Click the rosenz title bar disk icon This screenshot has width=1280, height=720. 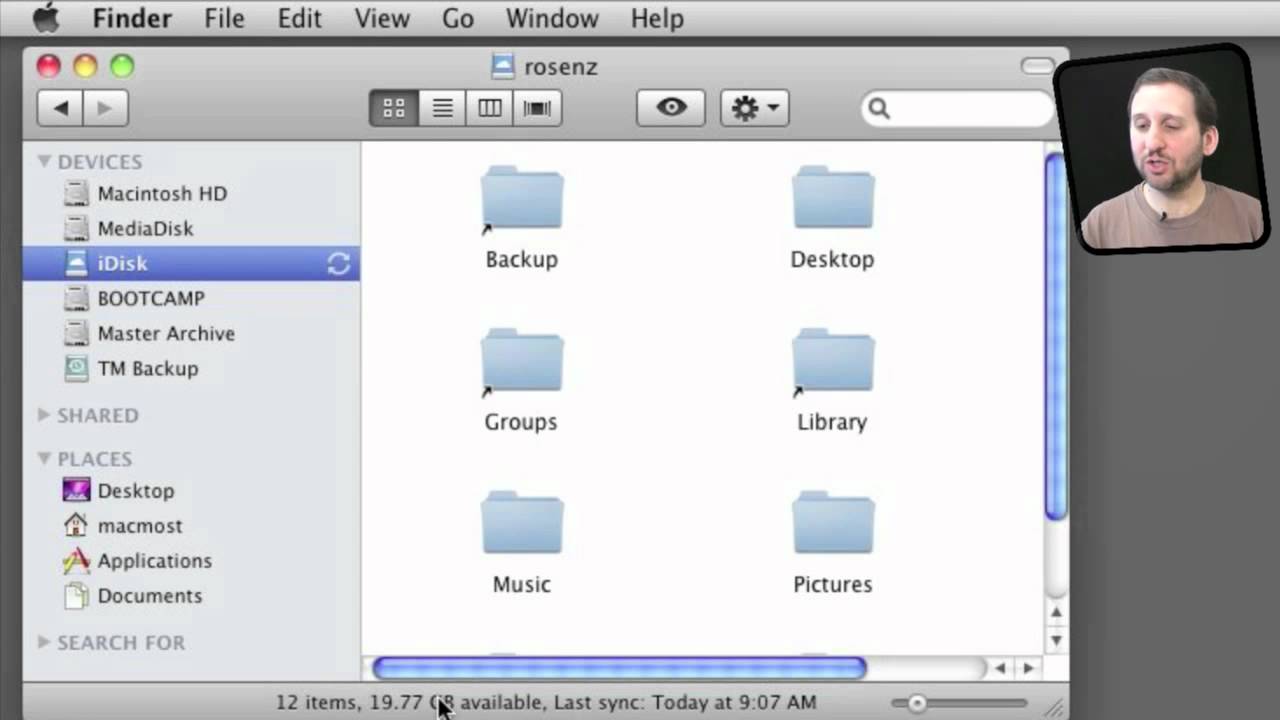[504, 66]
